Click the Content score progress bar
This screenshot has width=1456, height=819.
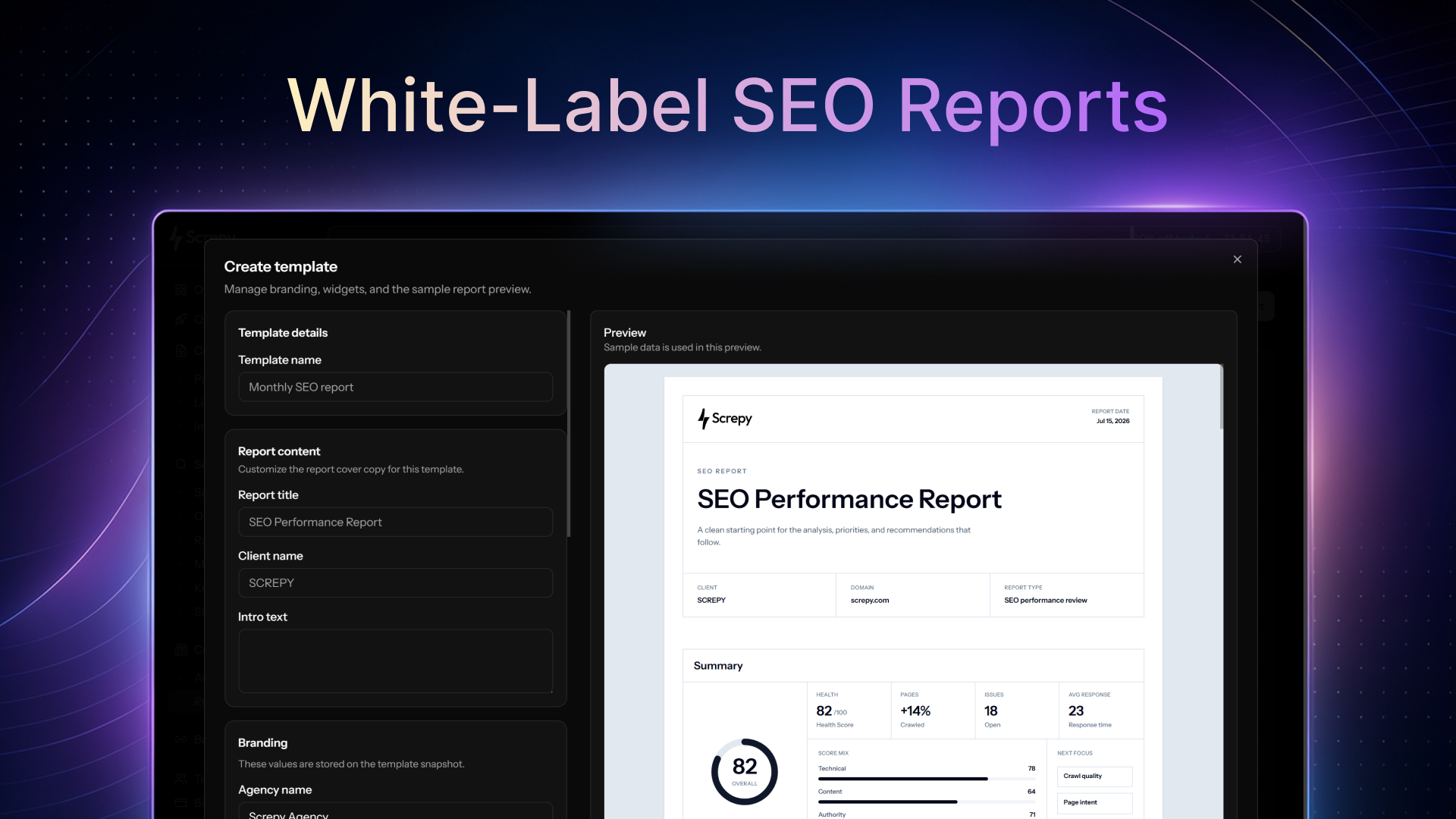pyautogui.click(x=927, y=802)
